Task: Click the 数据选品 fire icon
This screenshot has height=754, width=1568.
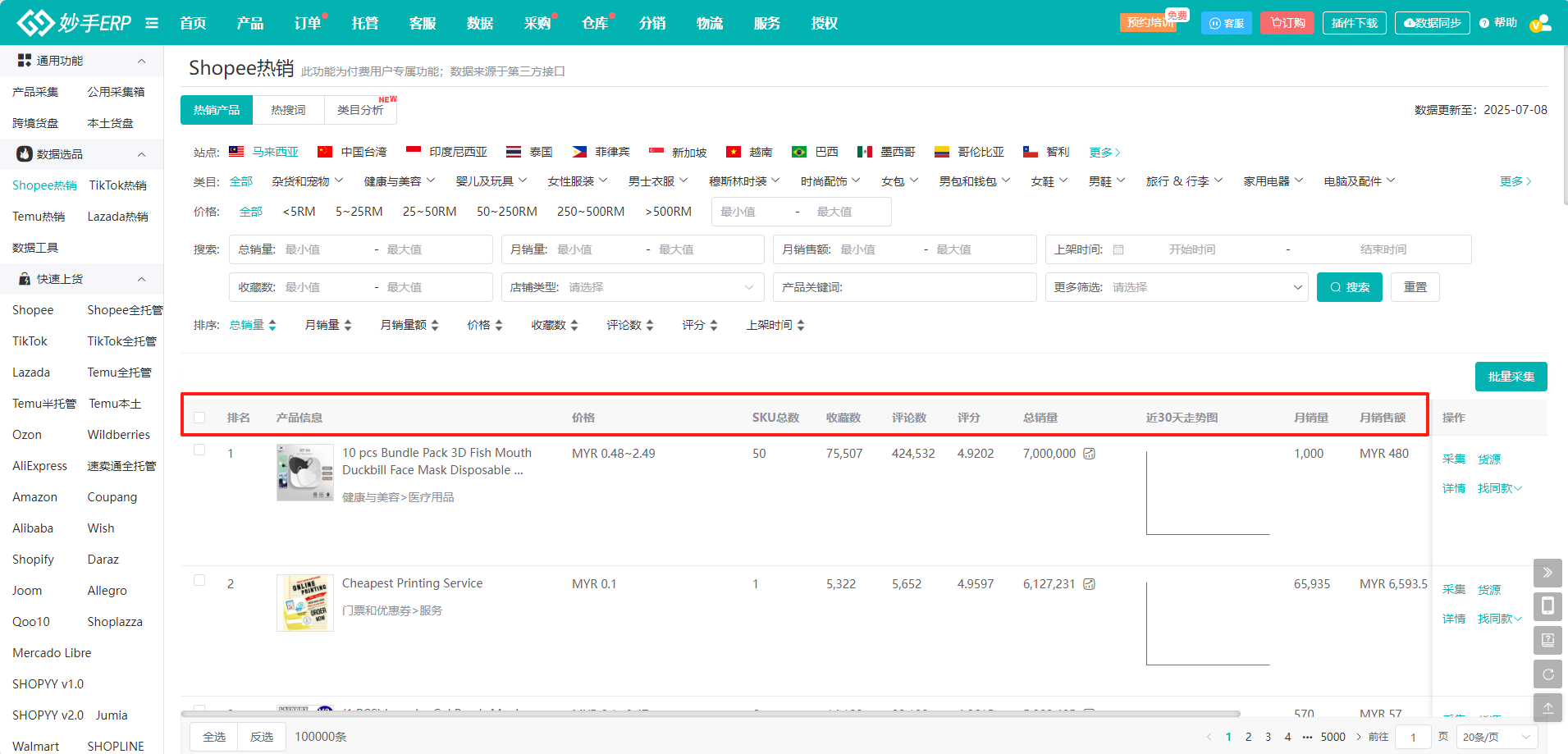Action: click(25, 154)
